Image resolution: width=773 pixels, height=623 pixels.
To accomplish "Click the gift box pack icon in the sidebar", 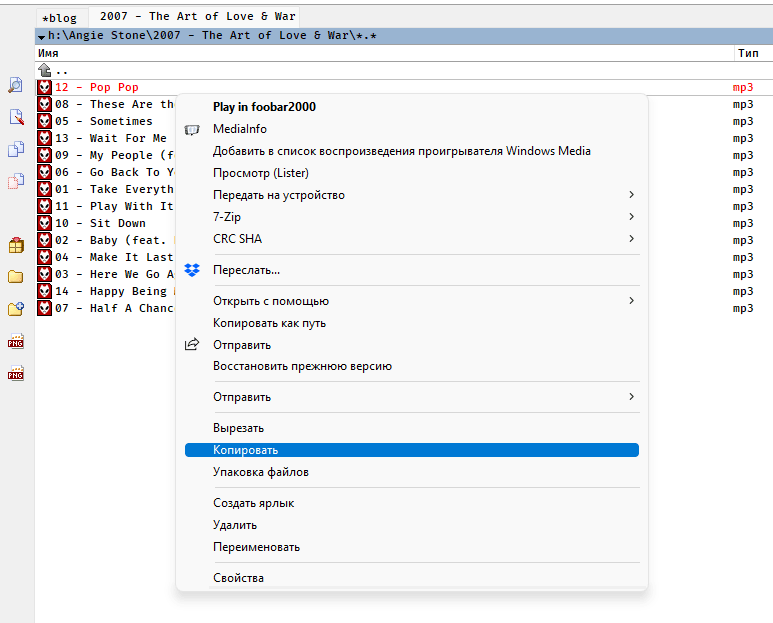I will coord(16,245).
